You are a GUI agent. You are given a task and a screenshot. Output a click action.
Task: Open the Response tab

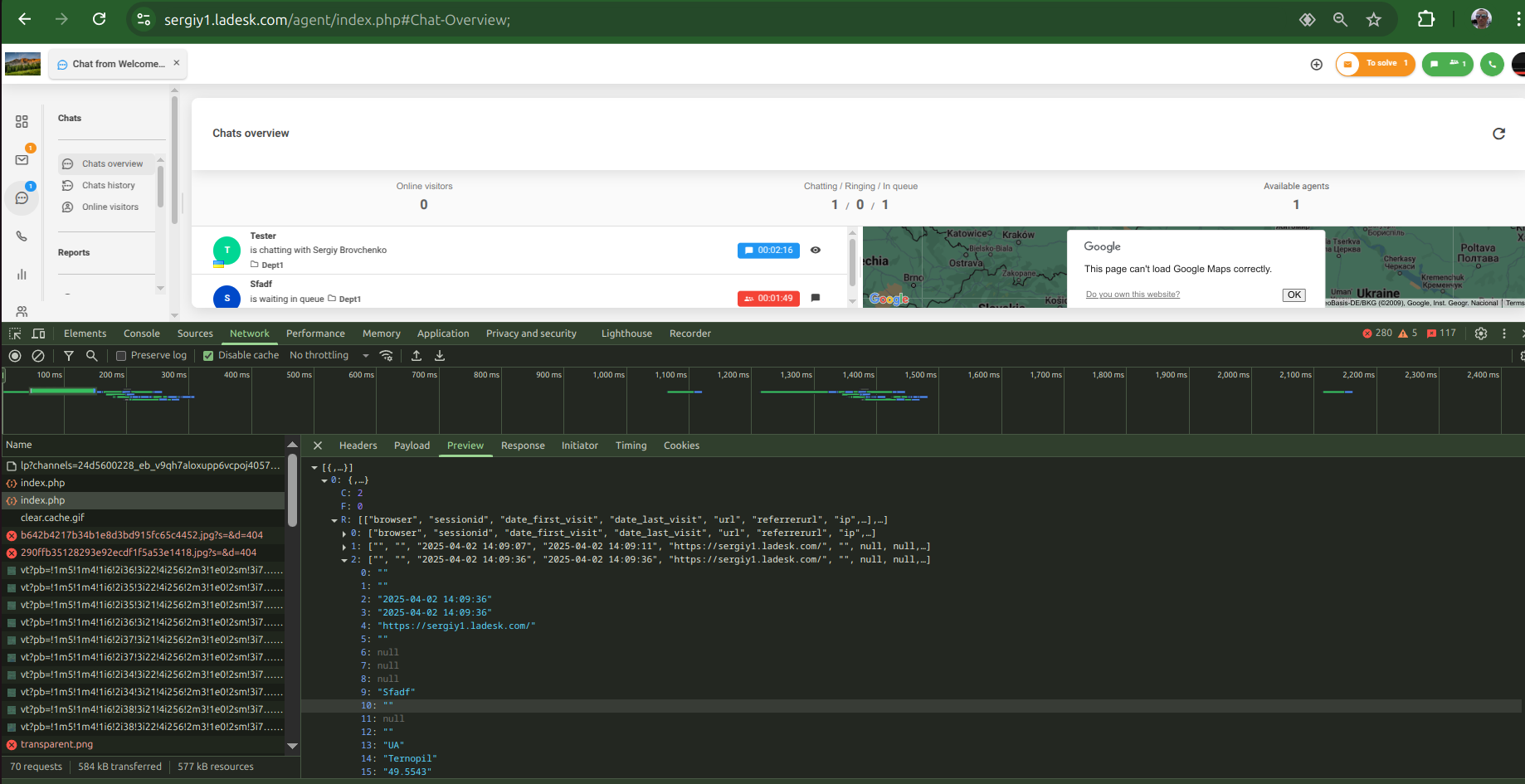tap(523, 446)
